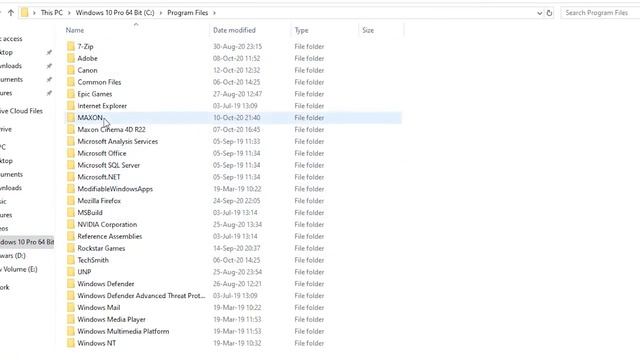Click the Adobe folder icon
The width and height of the screenshot is (640, 360).
71,58
